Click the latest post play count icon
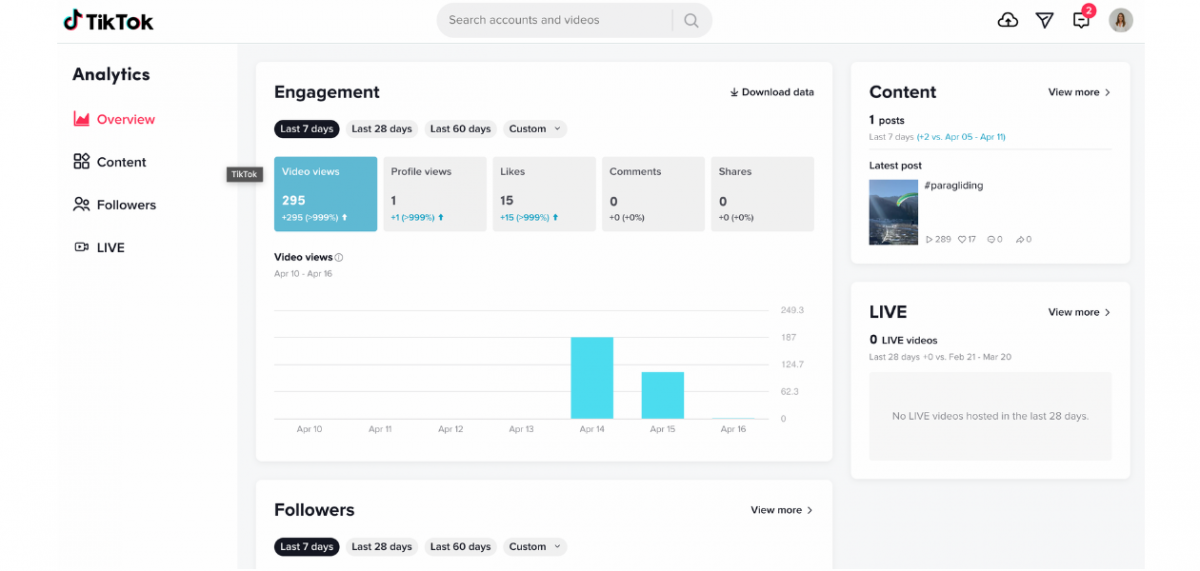 929,240
